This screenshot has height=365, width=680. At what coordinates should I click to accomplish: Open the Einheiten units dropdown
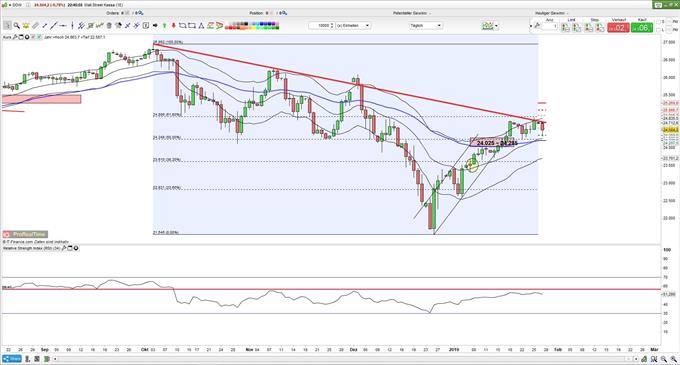(x=353, y=26)
